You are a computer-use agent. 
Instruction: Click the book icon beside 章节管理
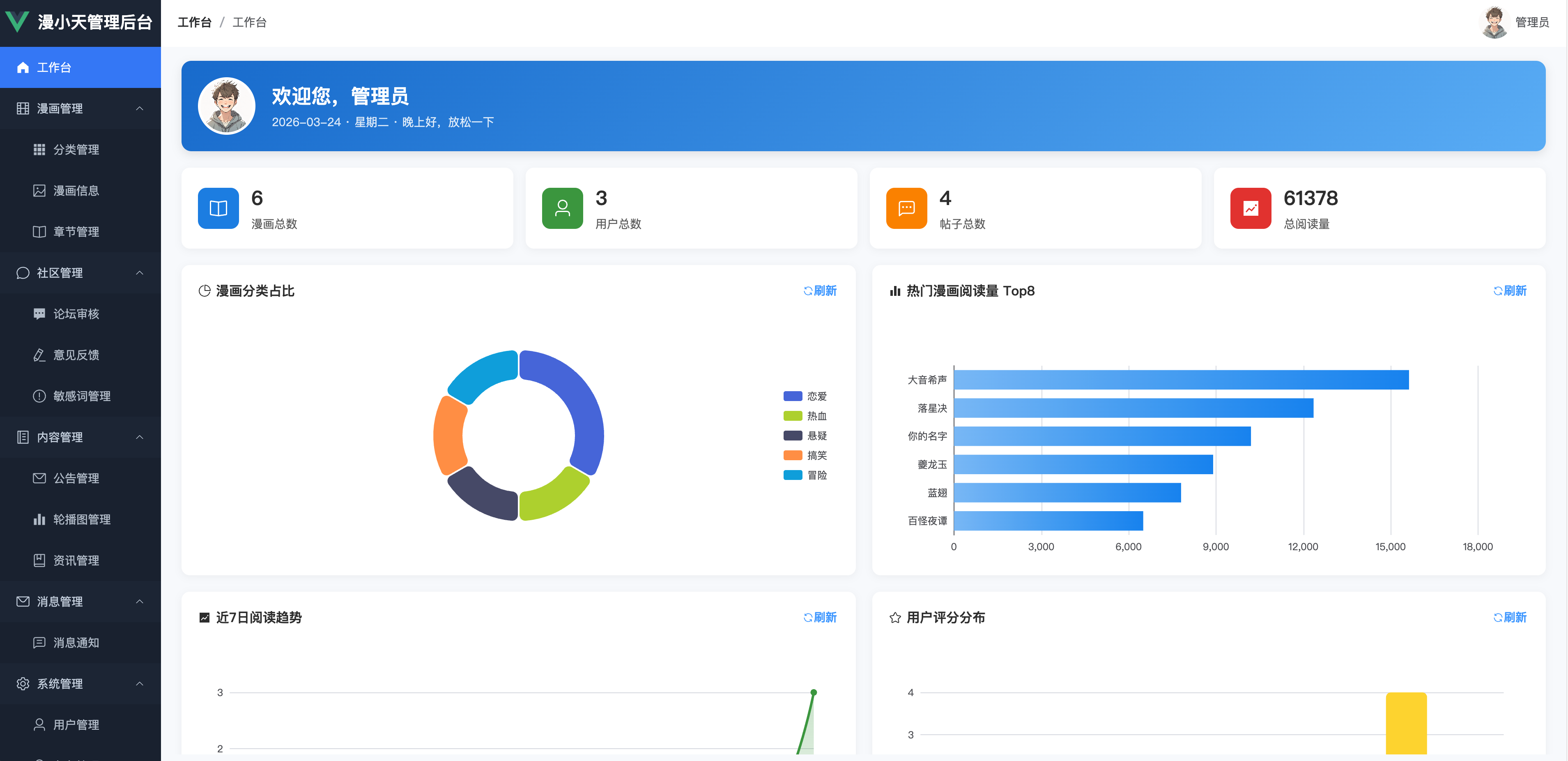click(x=39, y=232)
